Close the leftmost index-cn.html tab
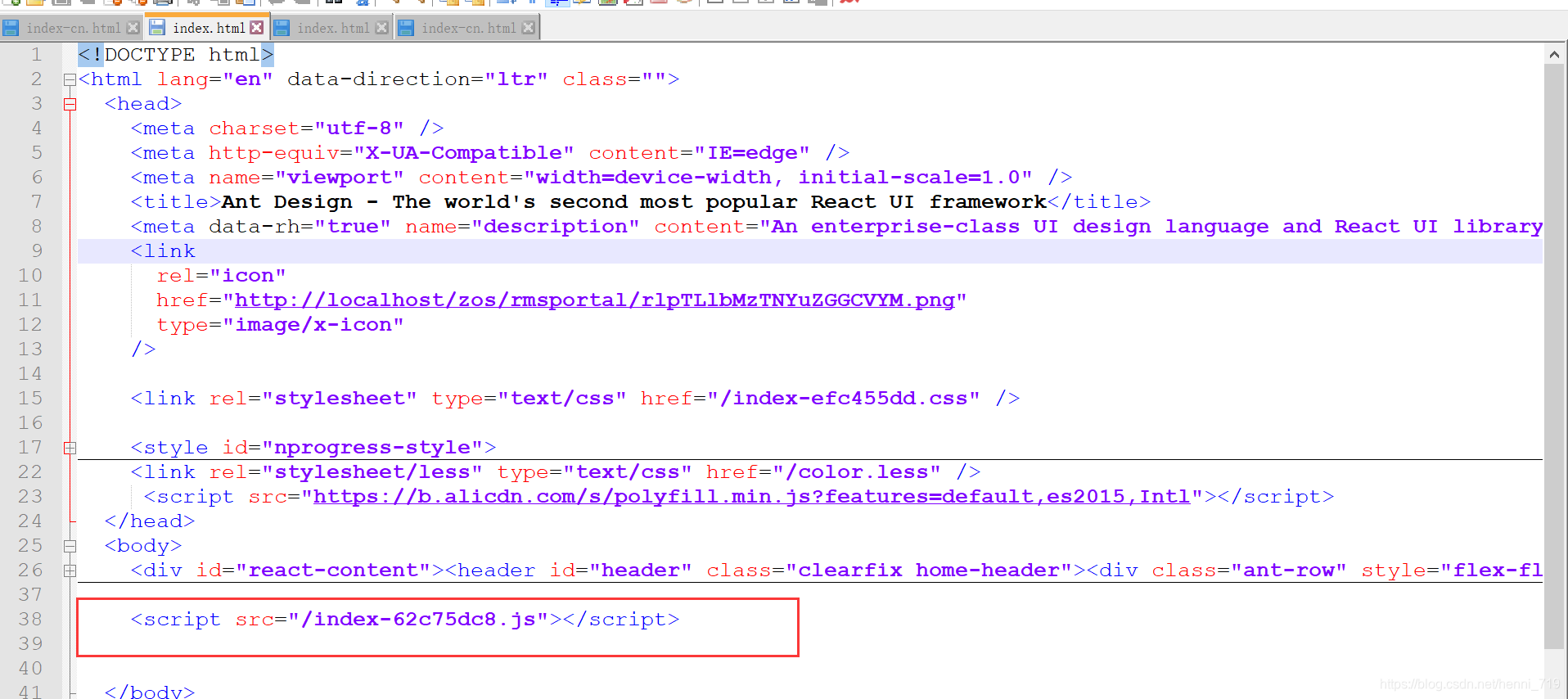This screenshot has height=699, width=1568. pos(133,28)
